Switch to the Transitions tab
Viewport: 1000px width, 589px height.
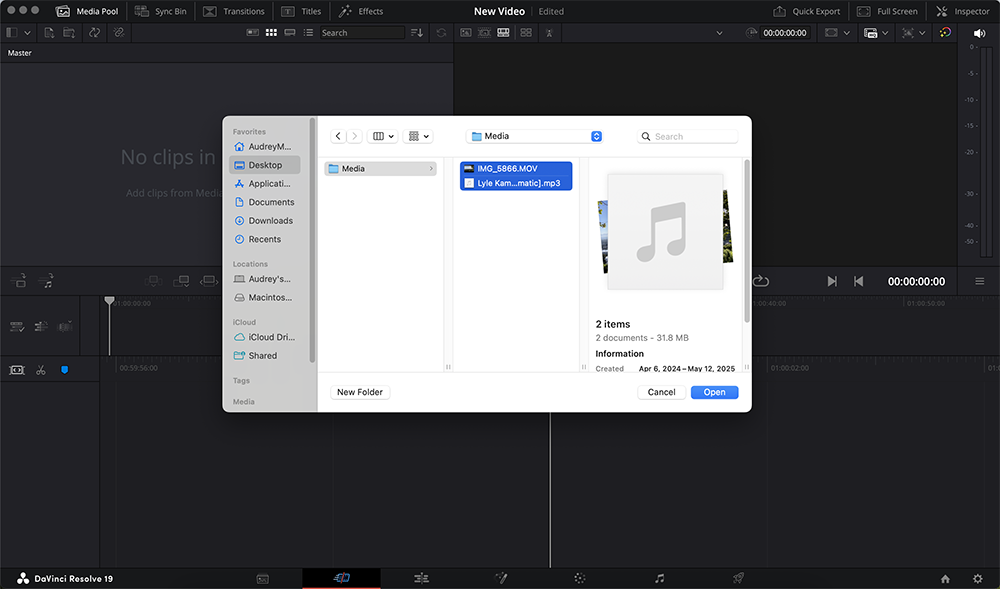tap(233, 11)
